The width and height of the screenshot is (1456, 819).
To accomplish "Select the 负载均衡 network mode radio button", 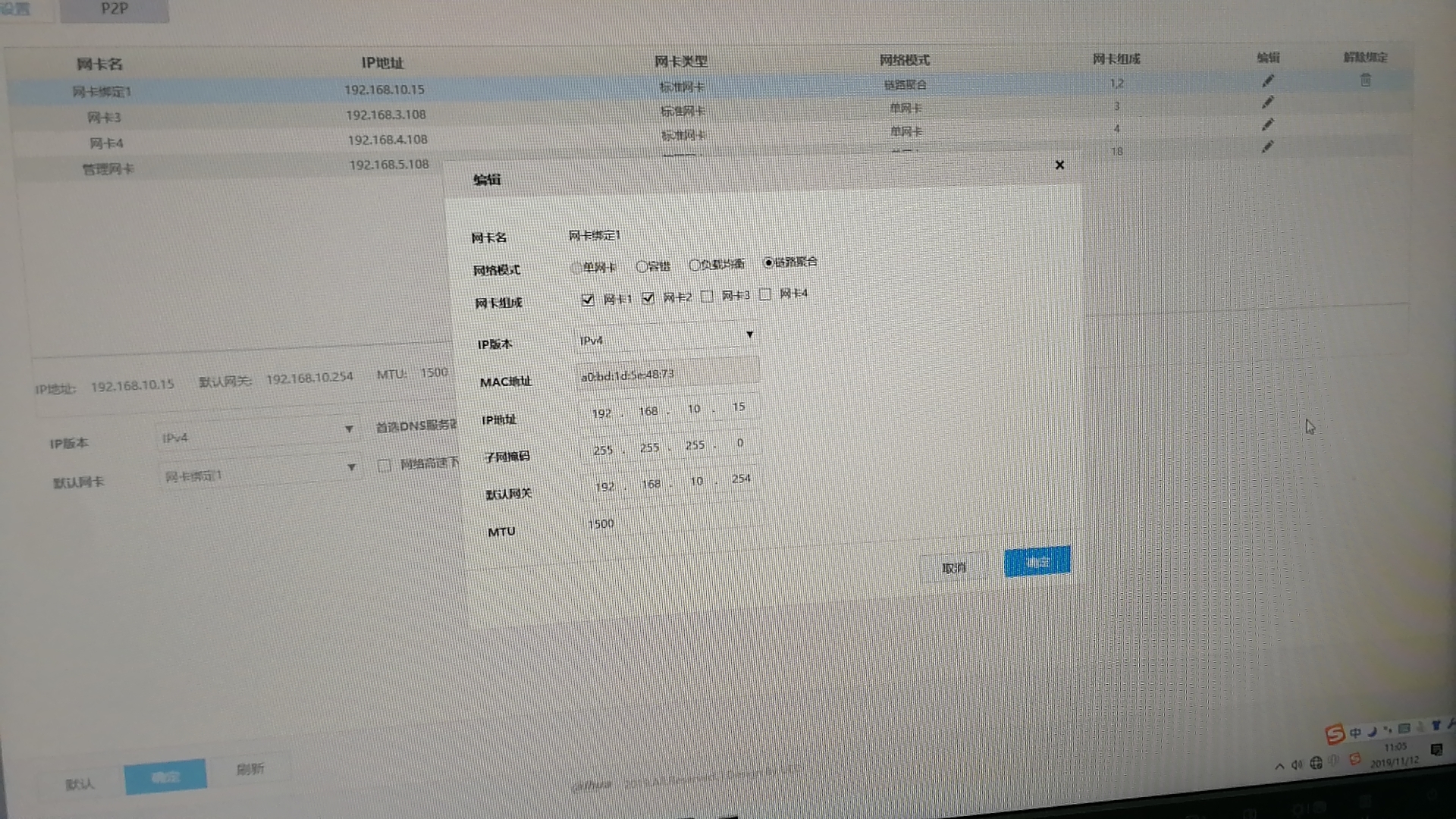I will pos(695,265).
